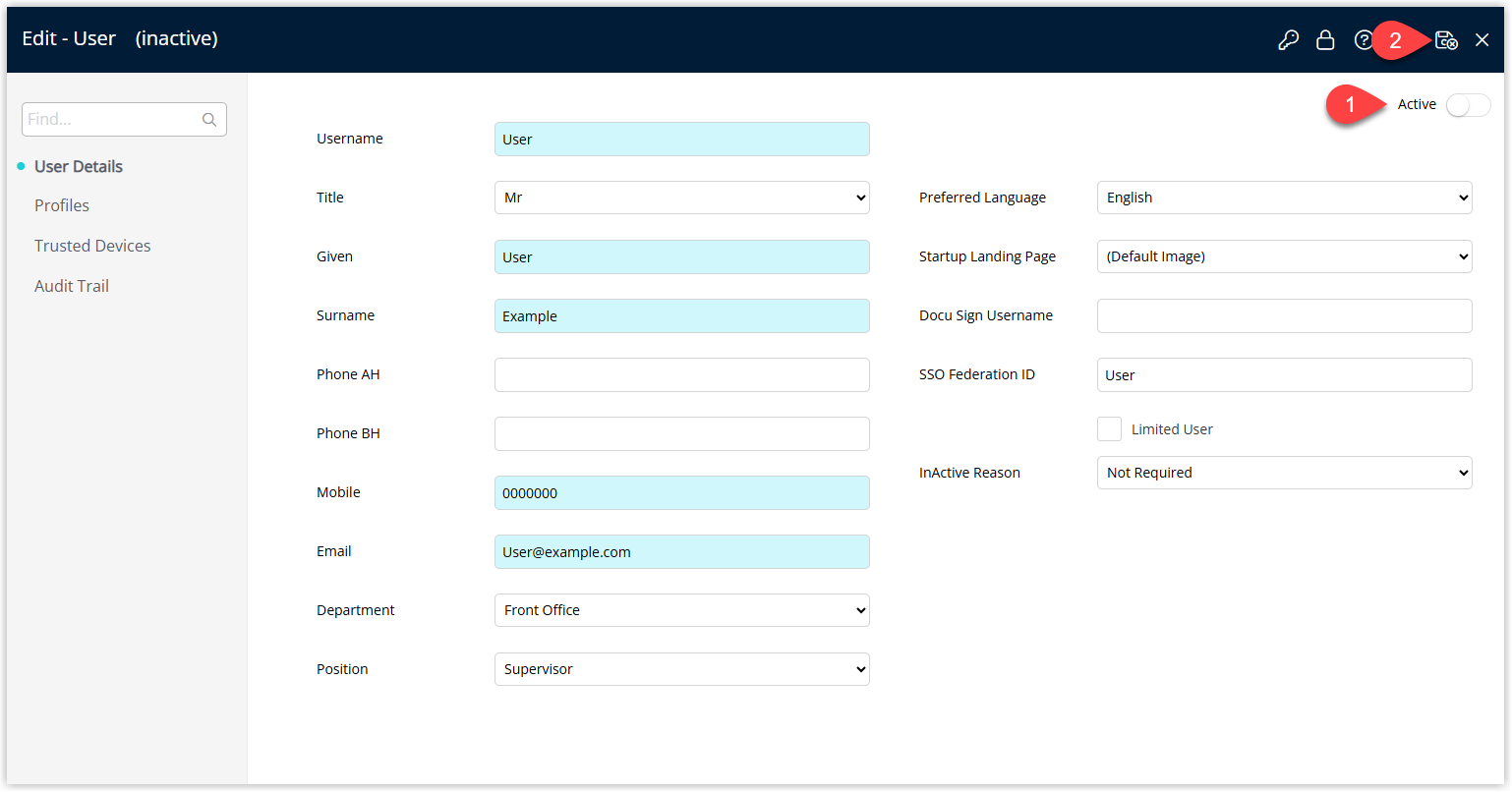Click the 'Startup Landing Page' label

tap(987, 256)
